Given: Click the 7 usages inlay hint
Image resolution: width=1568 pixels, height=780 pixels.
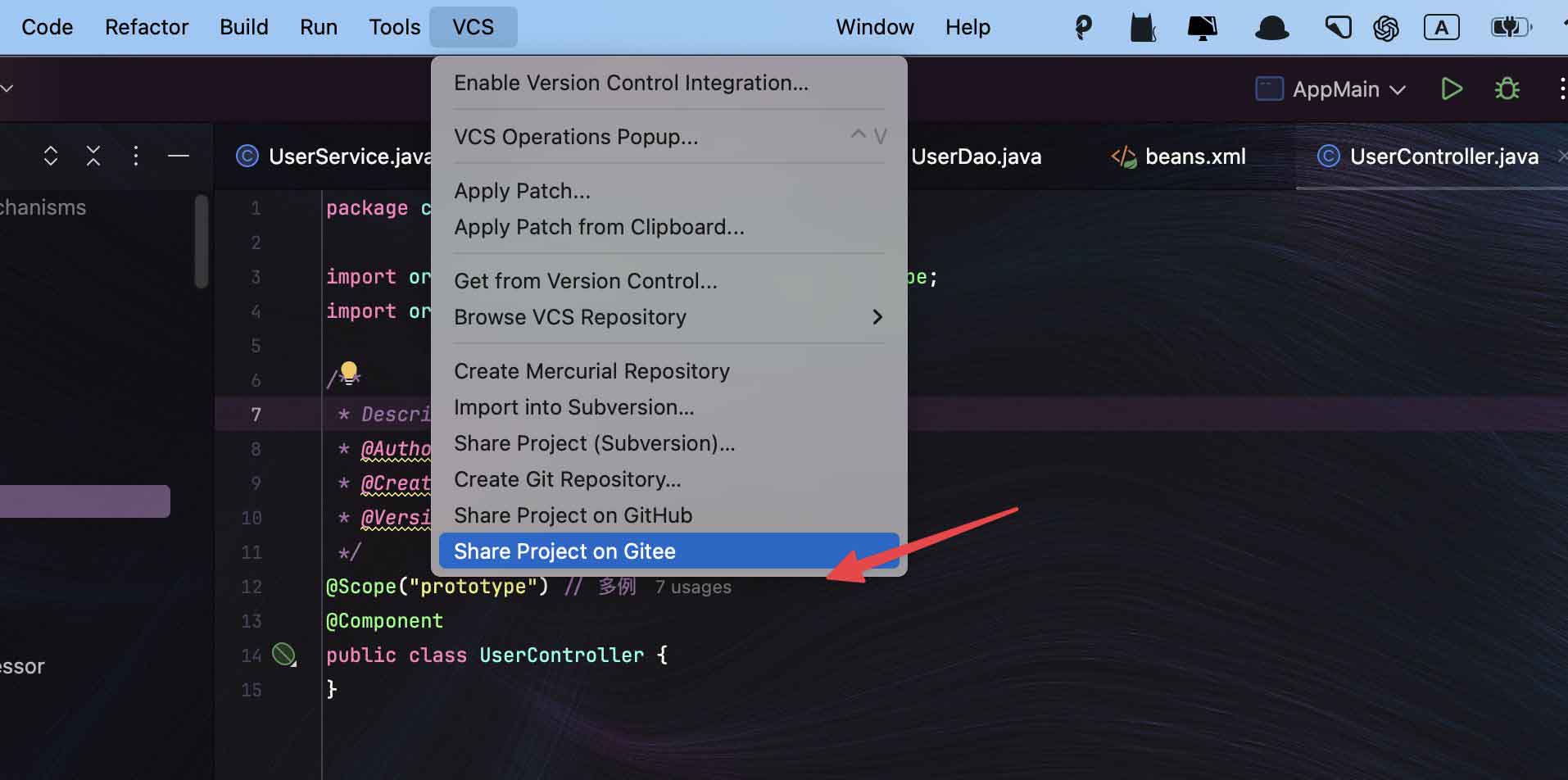Looking at the screenshot, I should point(693,587).
